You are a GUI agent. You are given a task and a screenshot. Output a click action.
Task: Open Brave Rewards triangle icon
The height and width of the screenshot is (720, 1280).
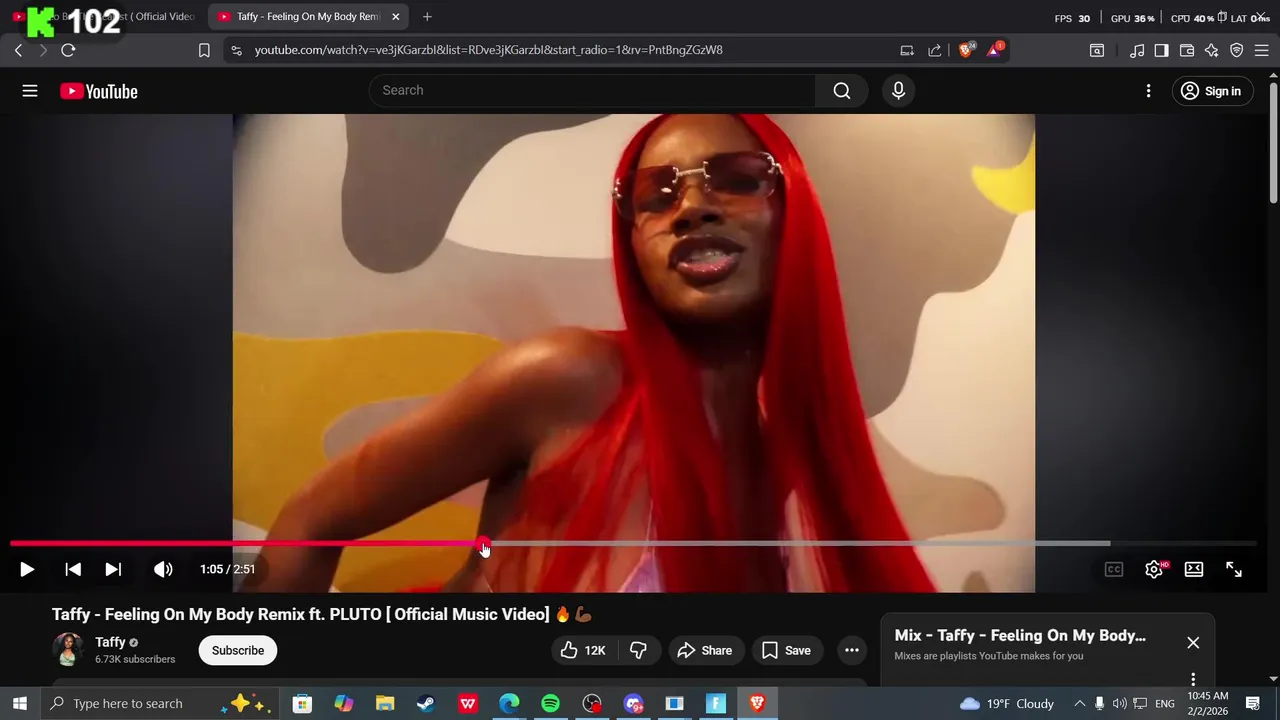tap(995, 49)
